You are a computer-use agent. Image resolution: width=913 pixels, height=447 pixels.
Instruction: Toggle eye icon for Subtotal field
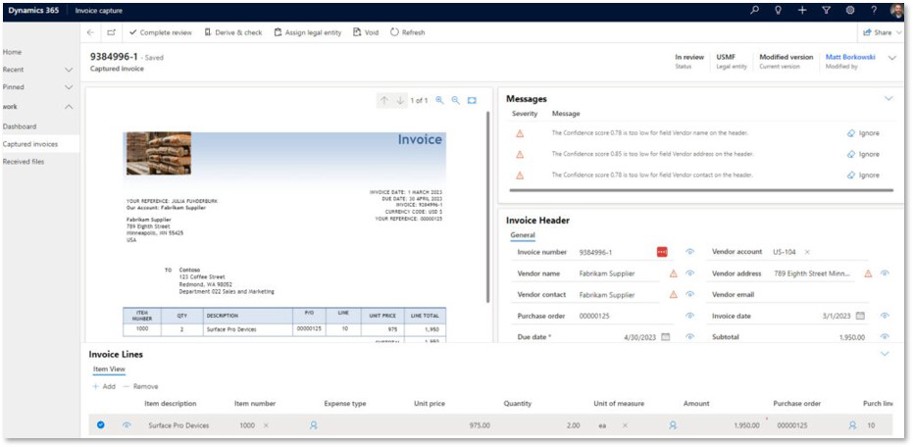tap(884, 337)
